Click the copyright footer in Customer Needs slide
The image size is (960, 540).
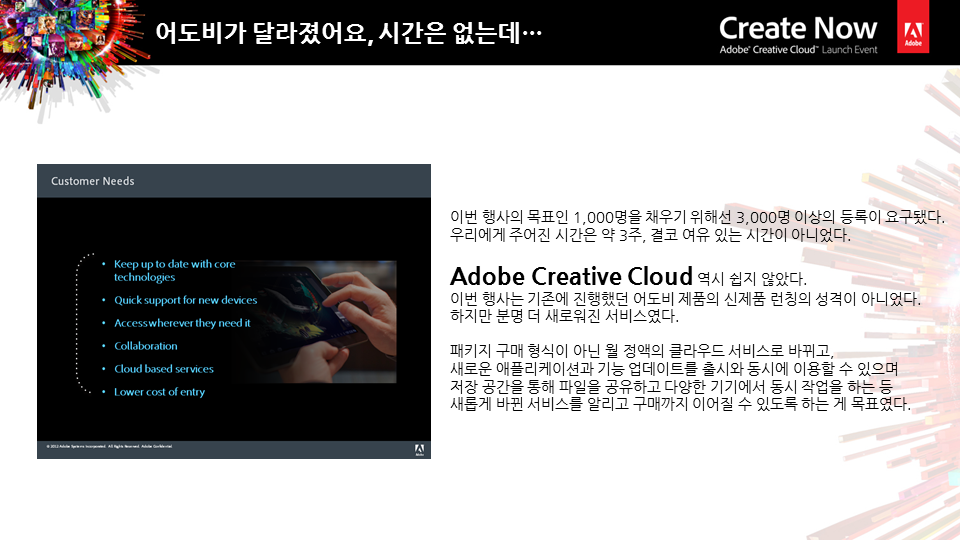110,446
